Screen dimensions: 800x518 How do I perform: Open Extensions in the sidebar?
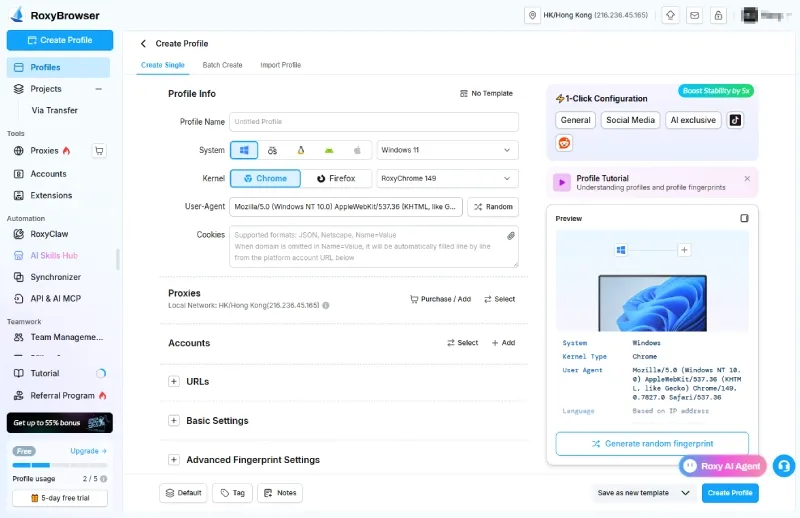(x=51, y=195)
